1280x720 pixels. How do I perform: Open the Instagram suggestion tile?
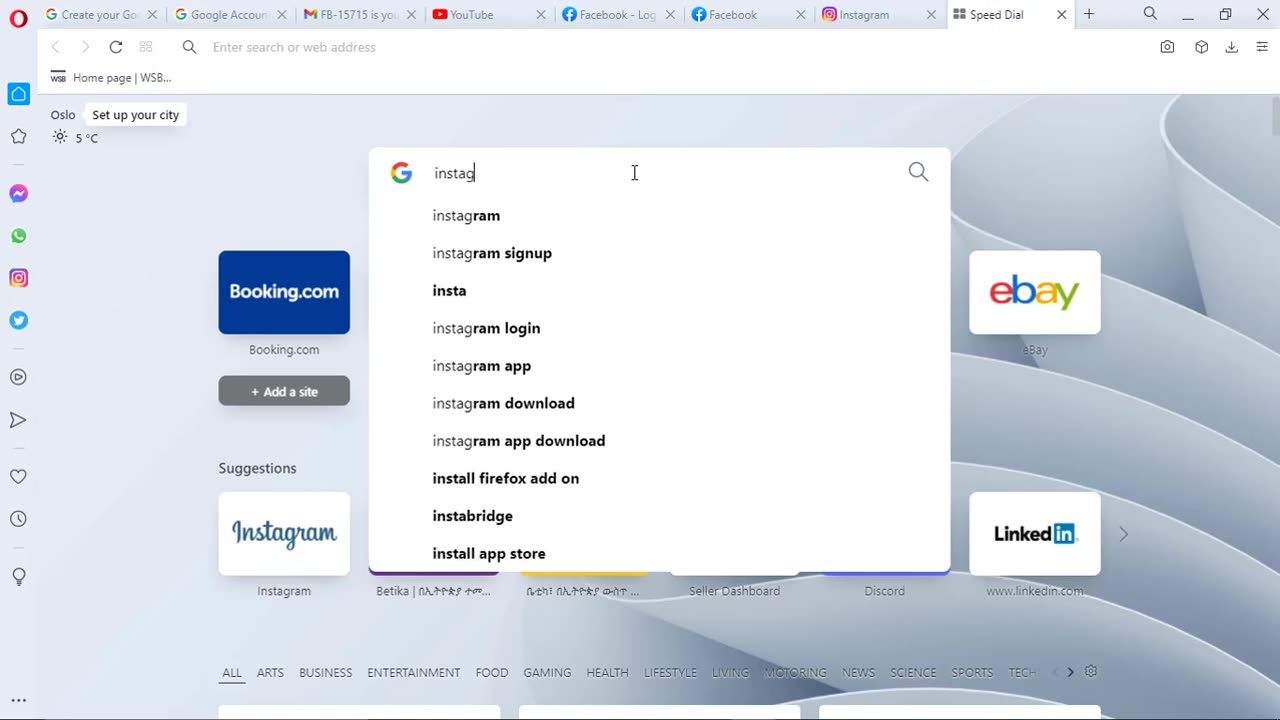pos(284,534)
